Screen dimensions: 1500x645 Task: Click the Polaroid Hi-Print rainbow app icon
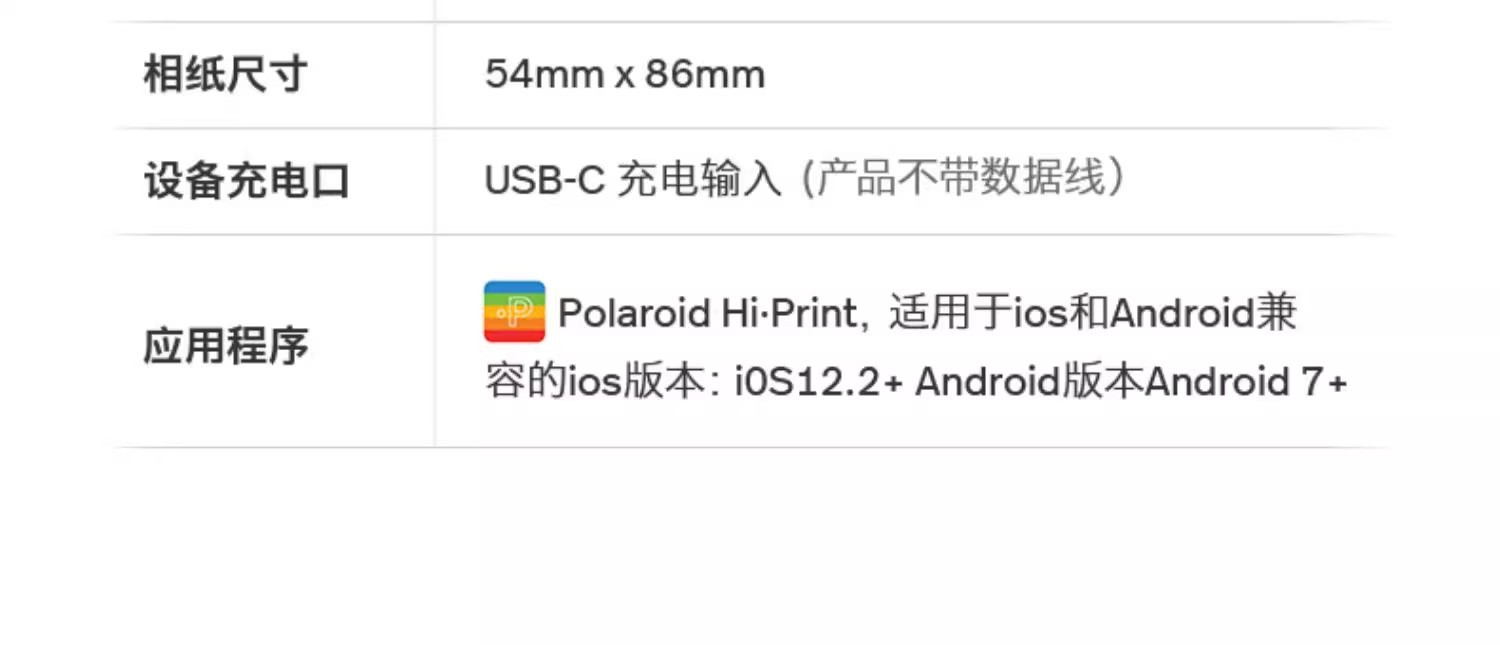click(x=514, y=312)
